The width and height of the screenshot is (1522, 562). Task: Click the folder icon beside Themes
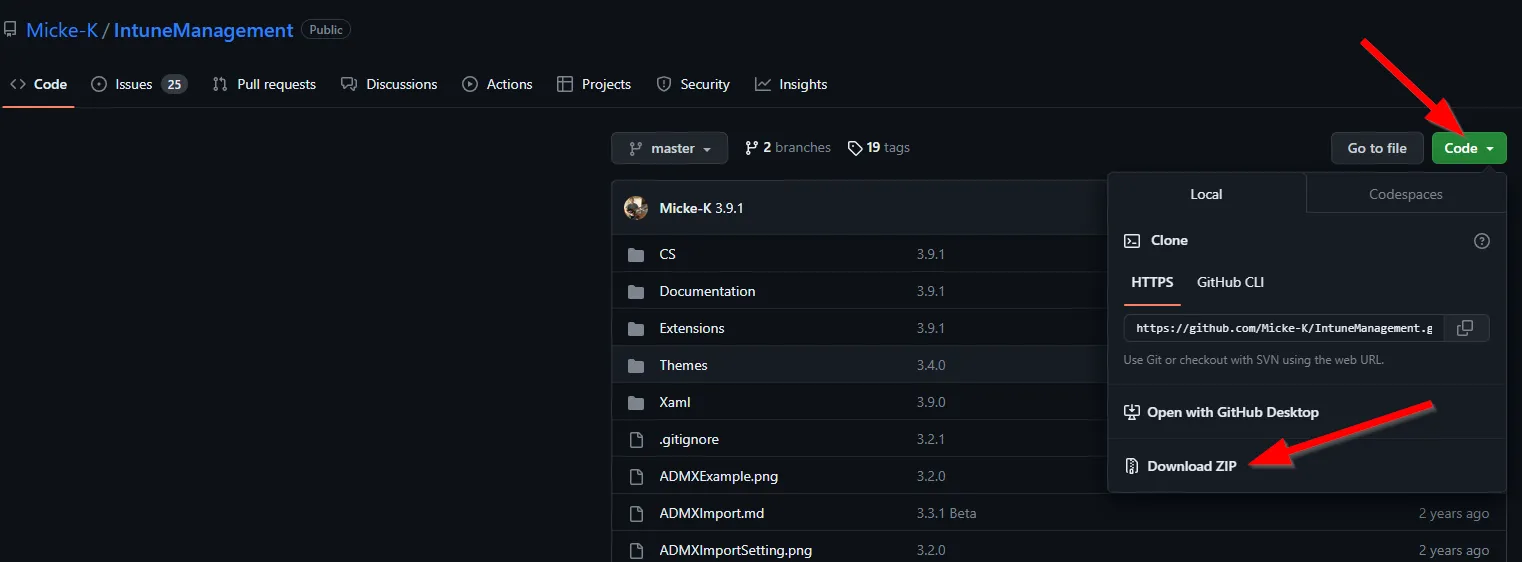636,366
